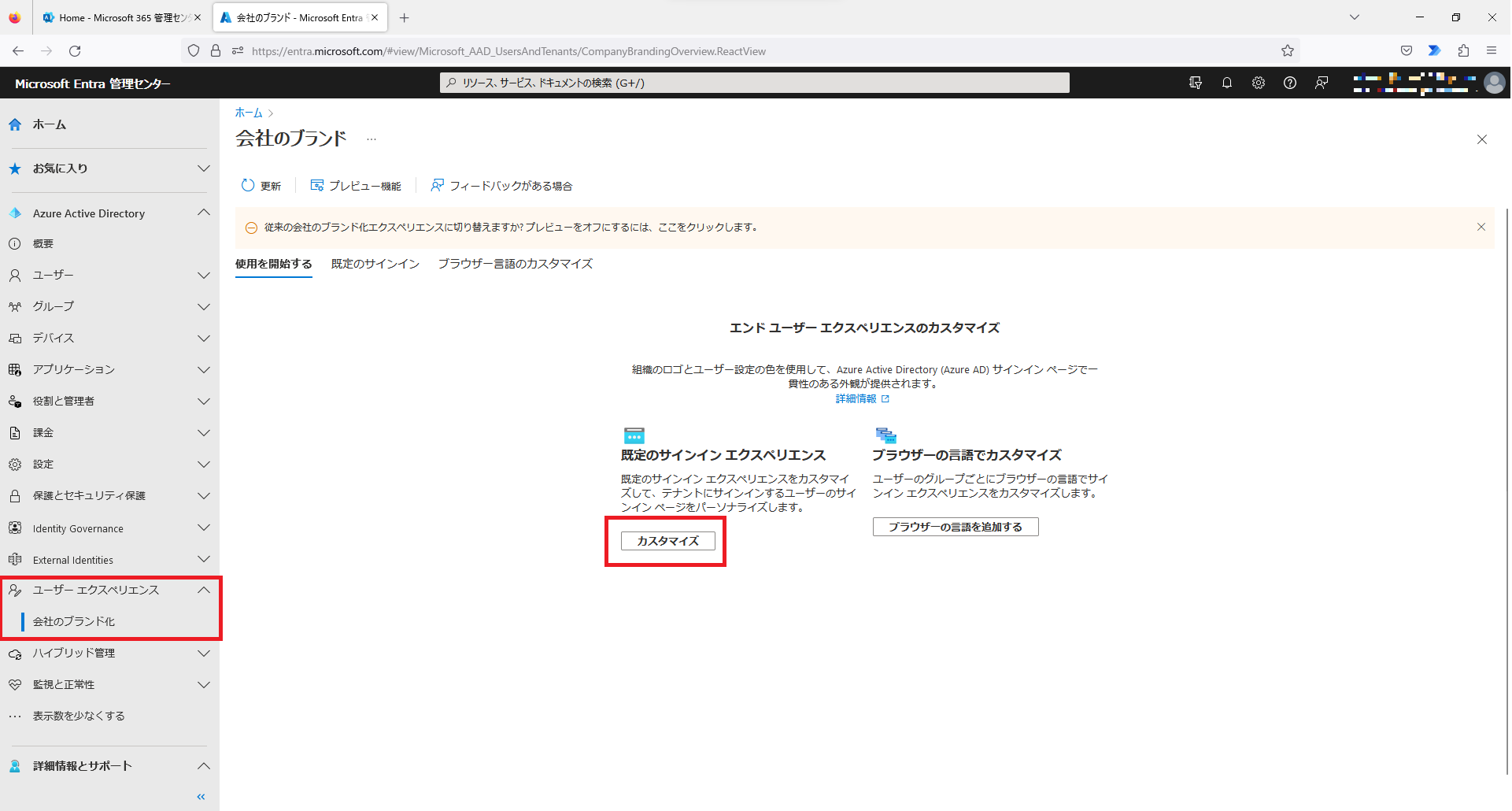Screen dimensions: 1512x811
Task: Click the カスタマイズ button
Action: pyautogui.click(x=668, y=541)
